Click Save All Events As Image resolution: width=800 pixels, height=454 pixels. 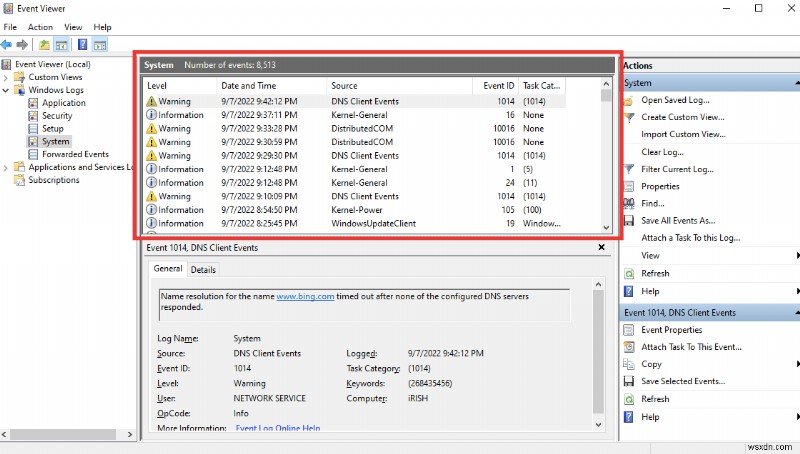point(678,220)
